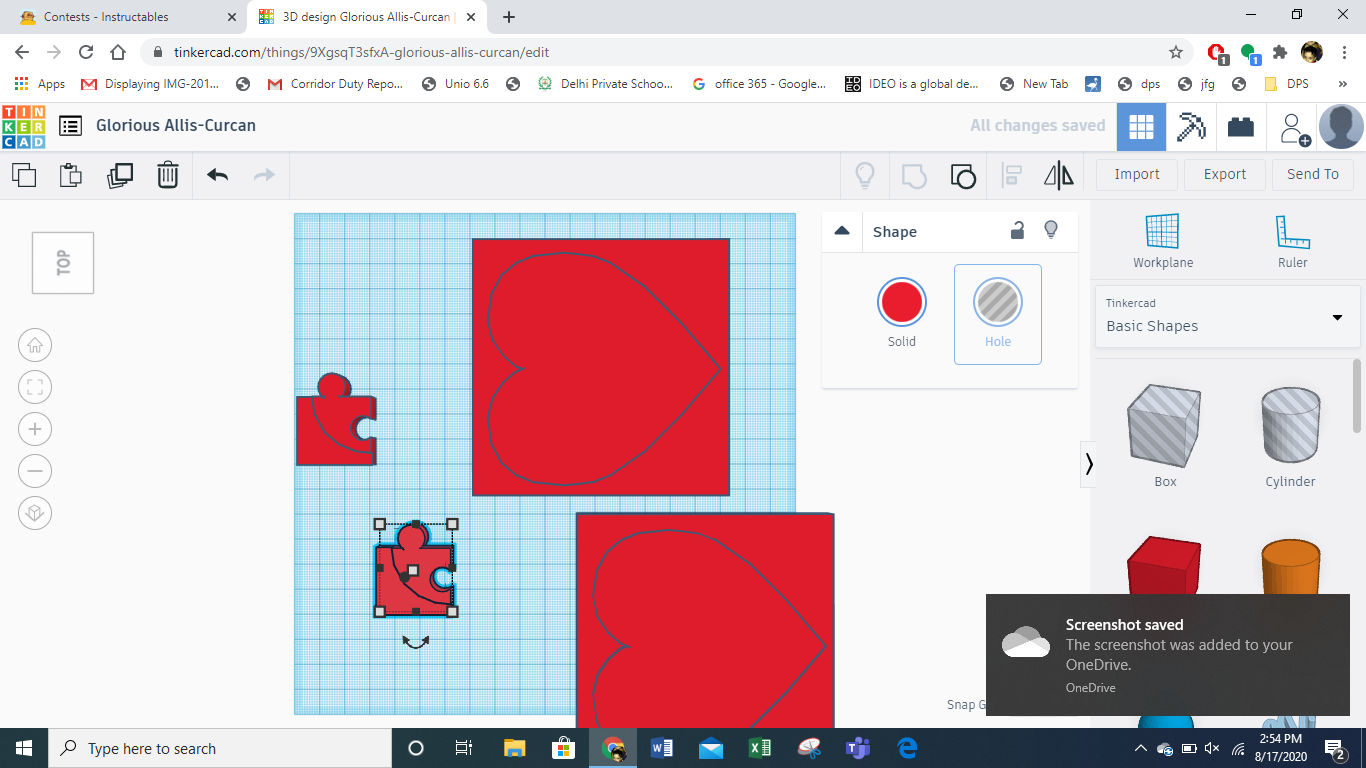The image size is (1366, 768).
Task: Click the rotate handle below selected puzzle
Action: click(x=416, y=641)
